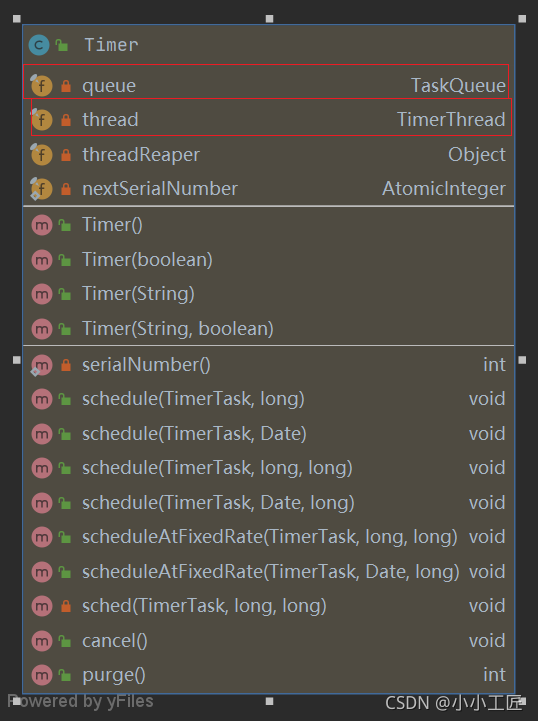Select schedule(TimerTask, Date) method text
The width and height of the screenshot is (538, 721).
[195, 434]
